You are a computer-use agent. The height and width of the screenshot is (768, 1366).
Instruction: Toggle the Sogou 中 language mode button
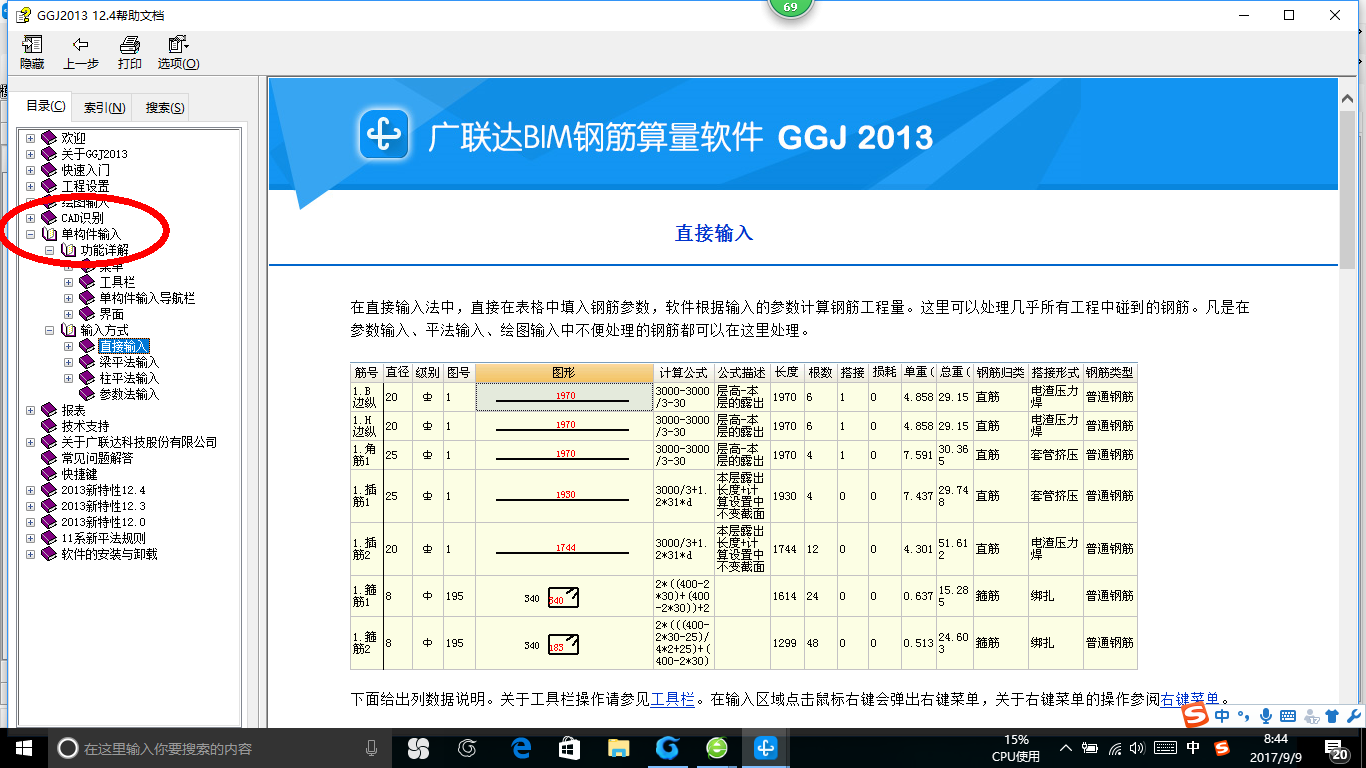point(1222,716)
